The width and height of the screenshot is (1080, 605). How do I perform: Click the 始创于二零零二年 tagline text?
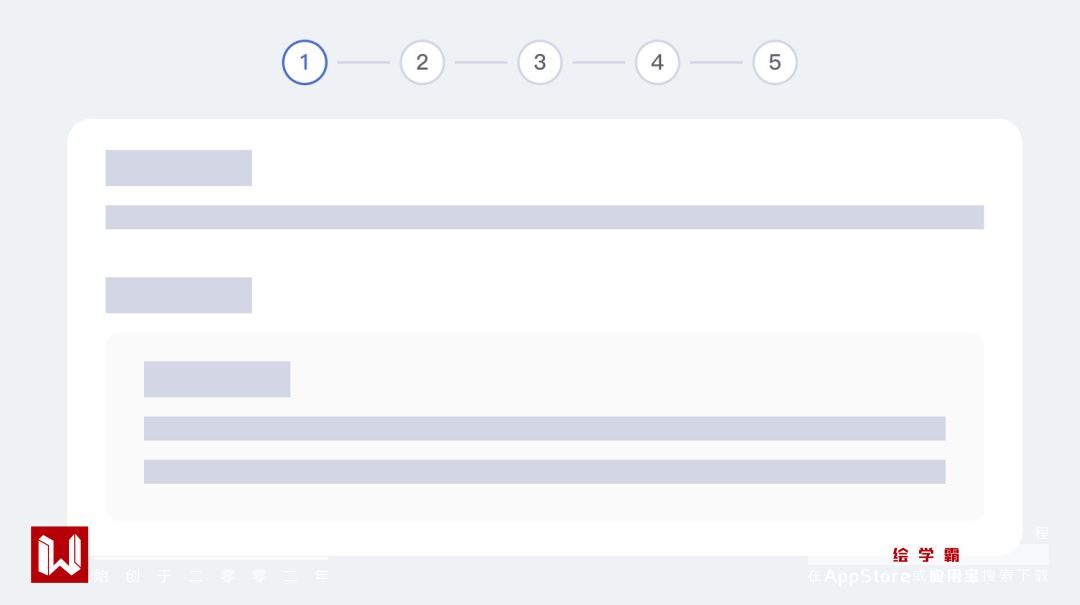[x=210, y=576]
